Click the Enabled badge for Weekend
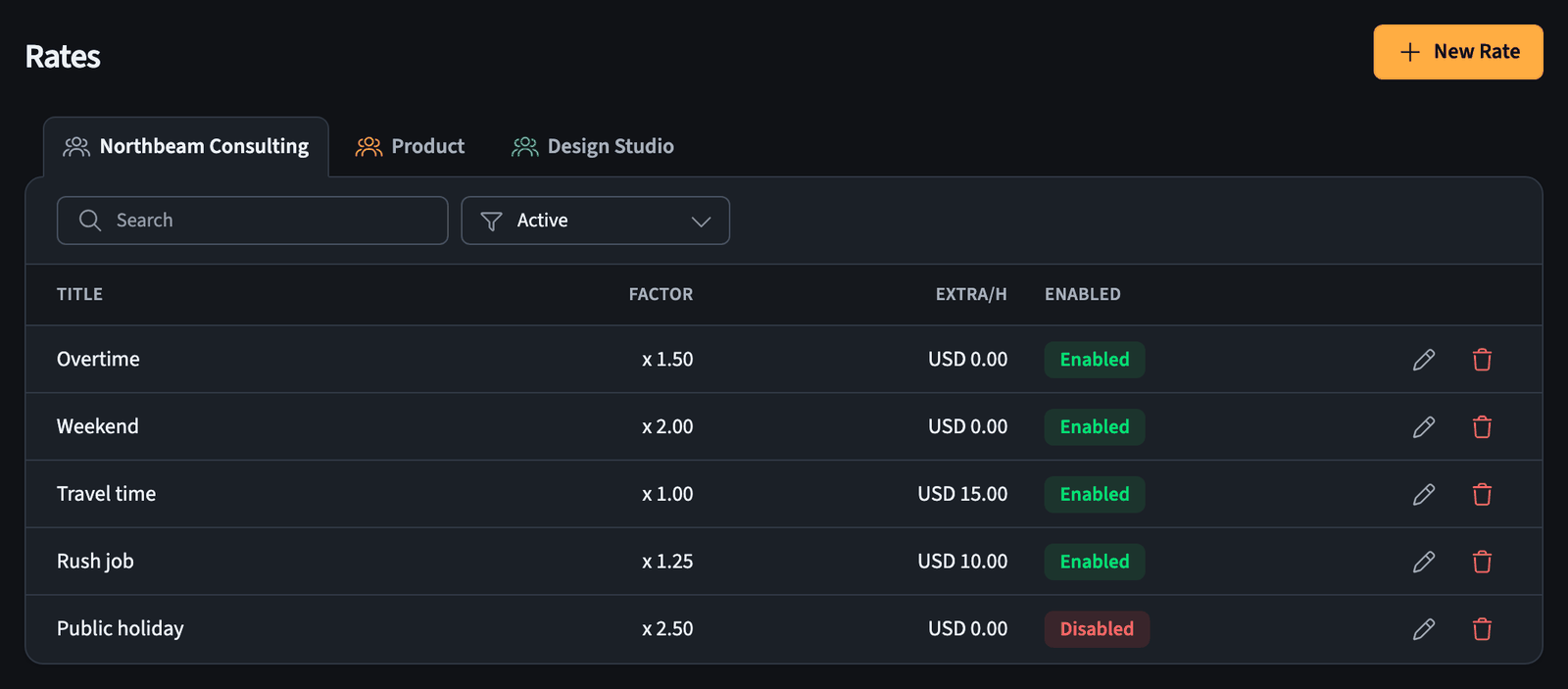 1095,427
